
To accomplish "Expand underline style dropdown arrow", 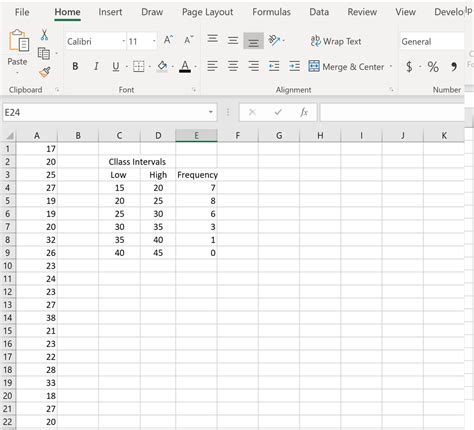I will [x=127, y=67].
